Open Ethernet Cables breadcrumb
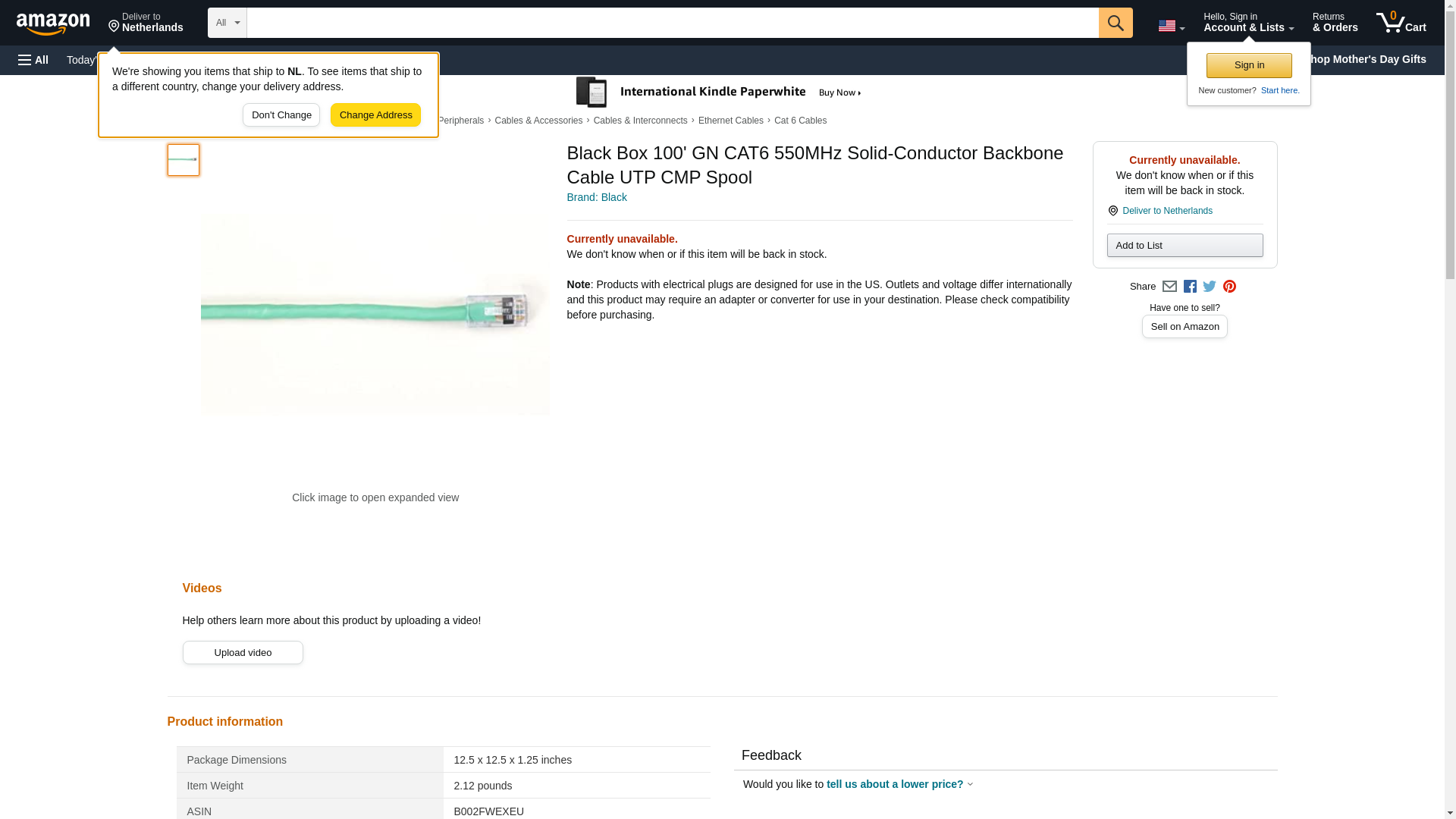 (x=730, y=121)
